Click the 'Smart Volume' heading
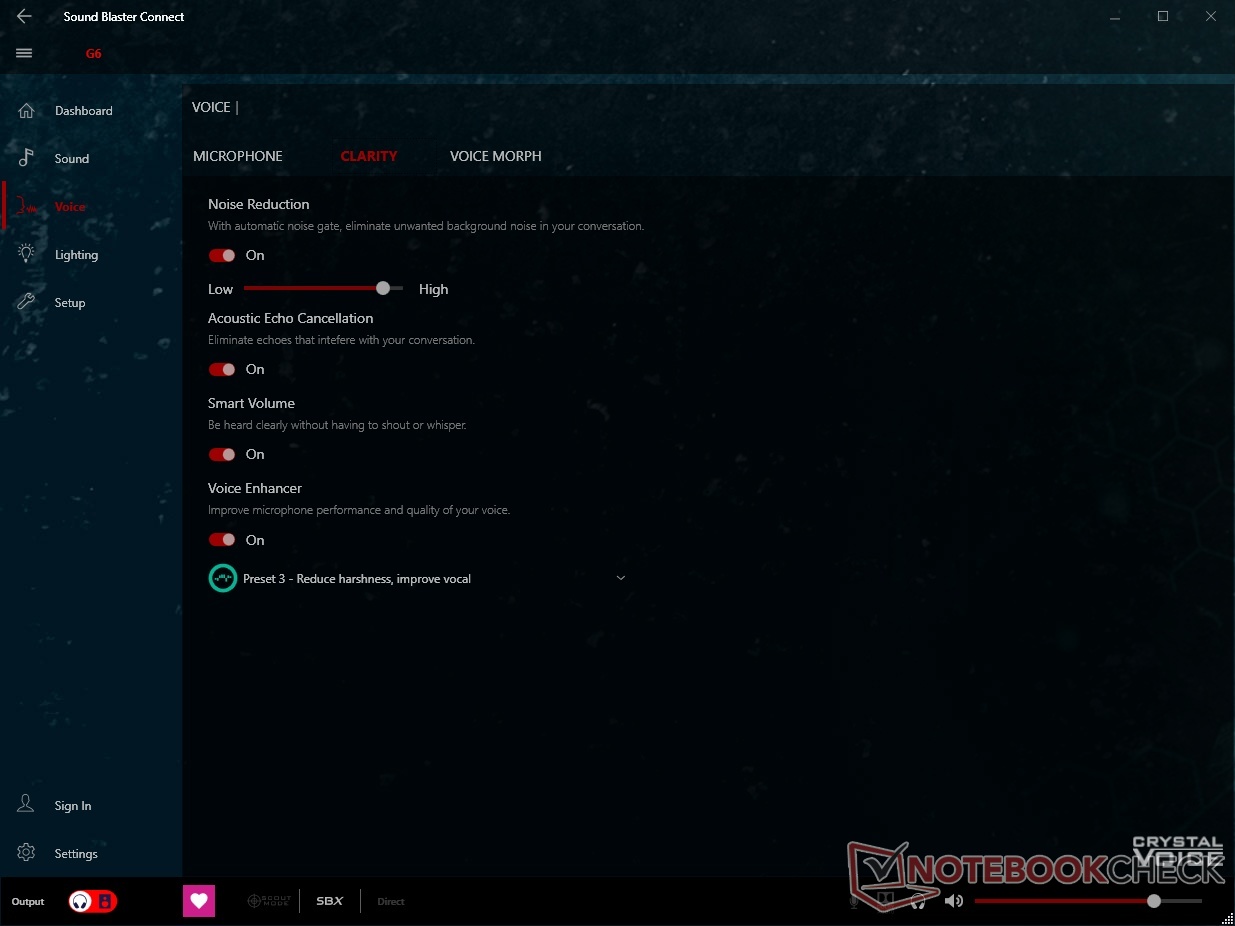This screenshot has width=1235, height=926. [251, 403]
